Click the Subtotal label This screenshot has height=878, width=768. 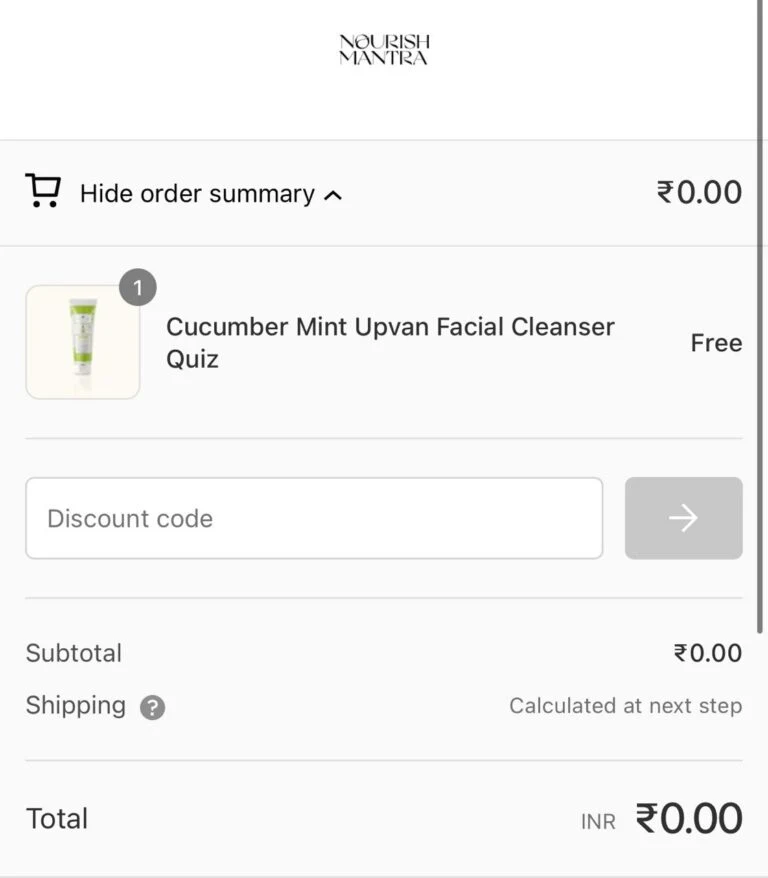(74, 653)
